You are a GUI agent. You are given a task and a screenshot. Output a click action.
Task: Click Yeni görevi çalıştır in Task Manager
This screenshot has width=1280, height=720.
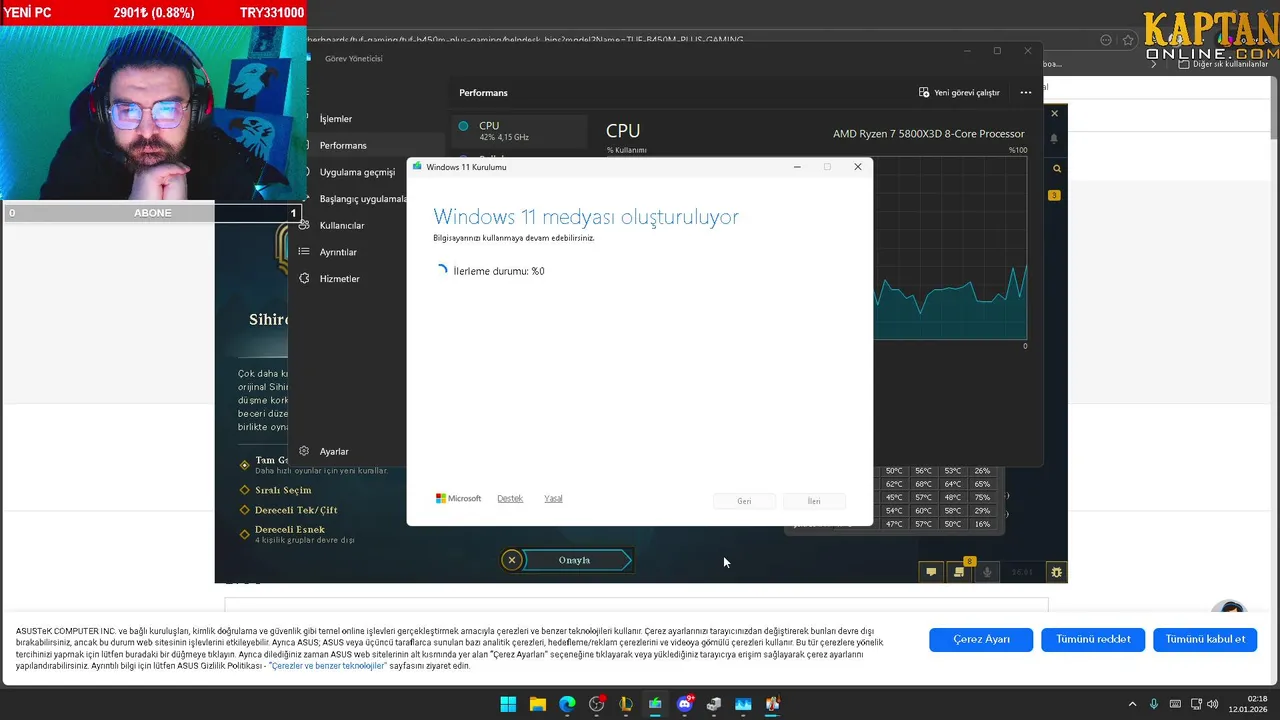tap(959, 93)
